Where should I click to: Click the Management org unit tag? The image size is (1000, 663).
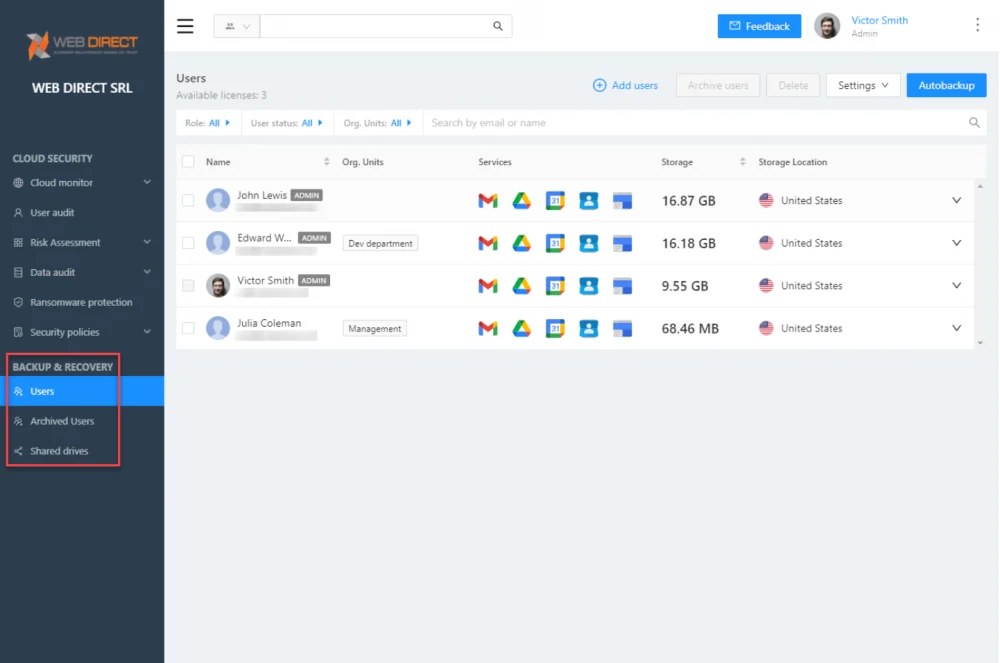coord(374,329)
